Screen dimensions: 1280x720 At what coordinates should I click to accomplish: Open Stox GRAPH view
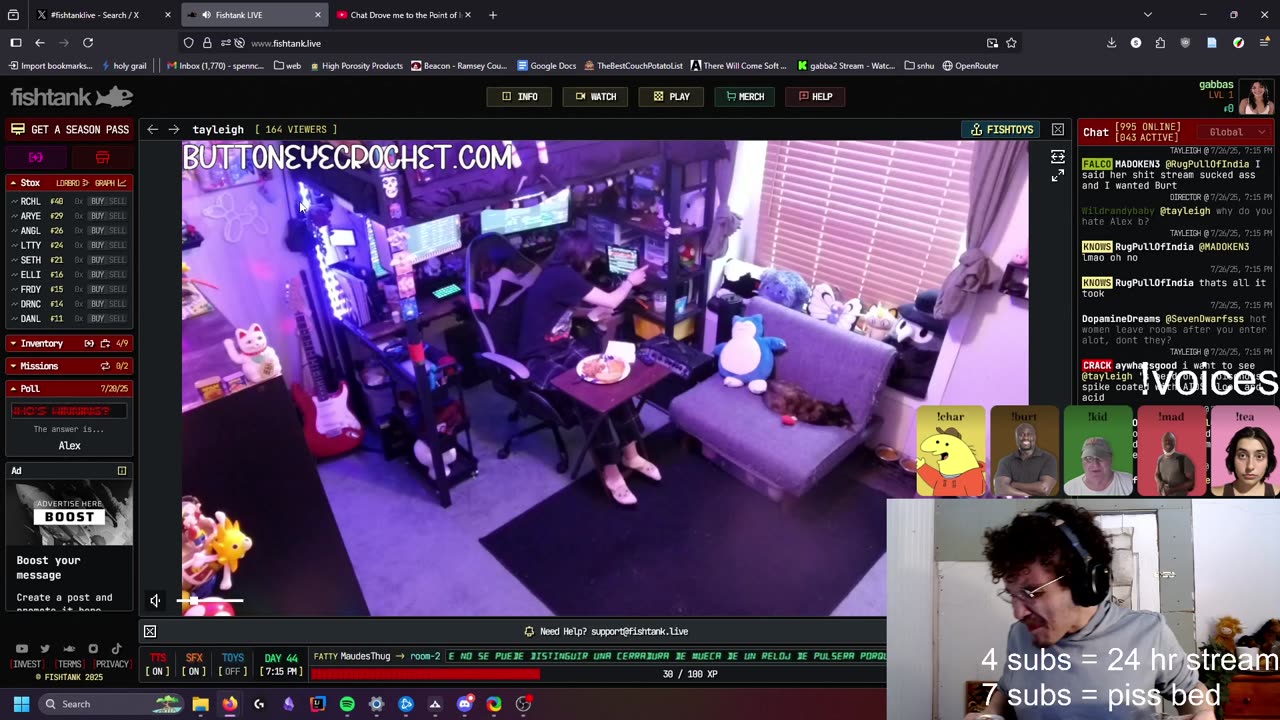[x=110, y=183]
